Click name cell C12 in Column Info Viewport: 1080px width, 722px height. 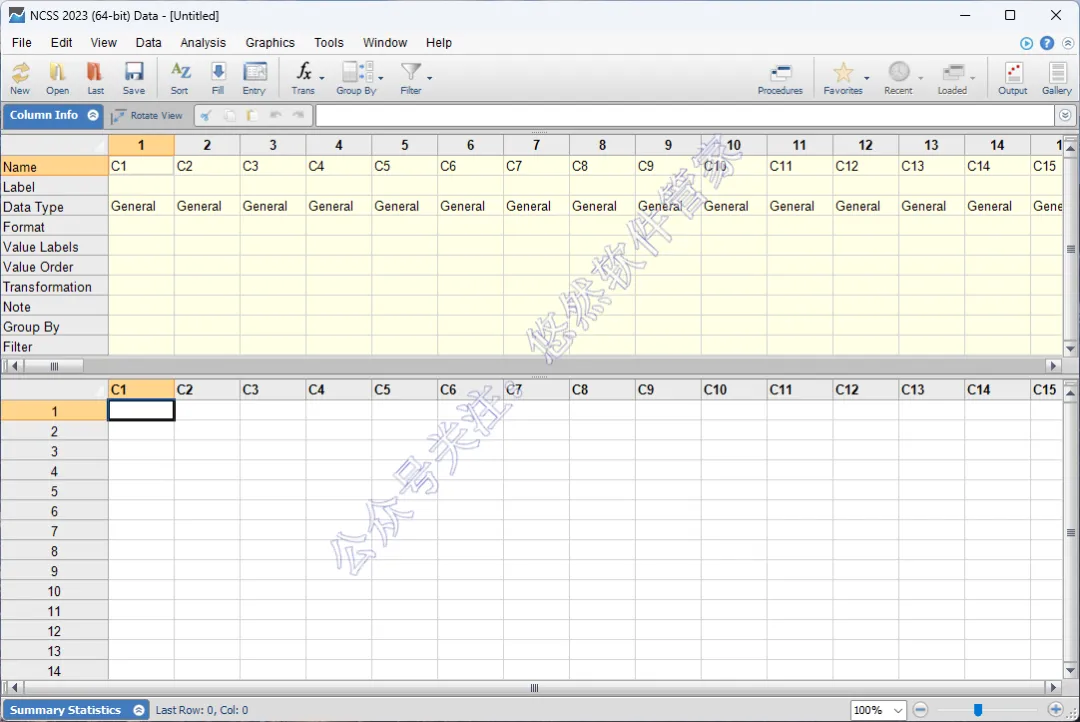[x=865, y=166]
